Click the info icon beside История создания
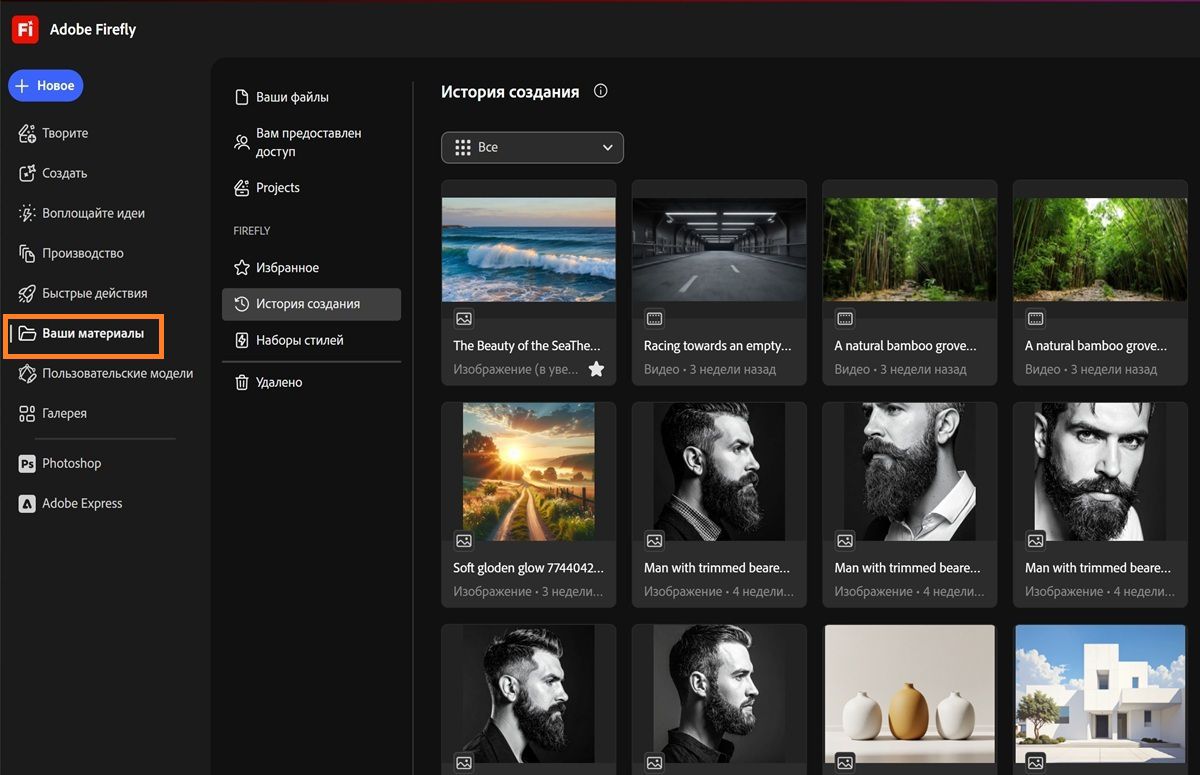 (601, 91)
